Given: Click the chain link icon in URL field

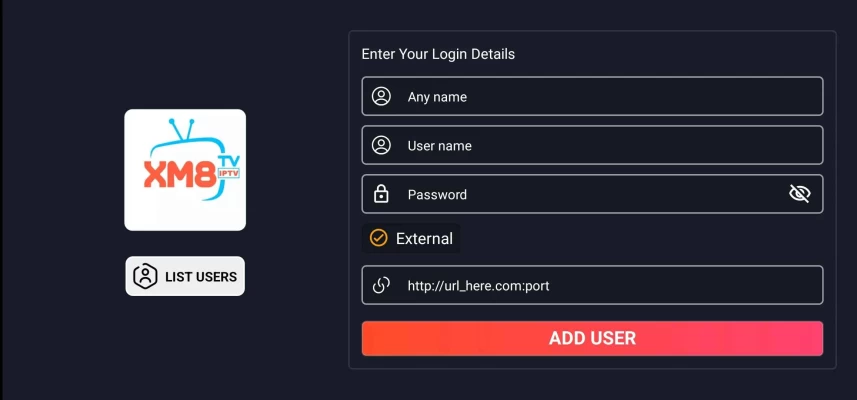Looking at the screenshot, I should click(x=381, y=285).
